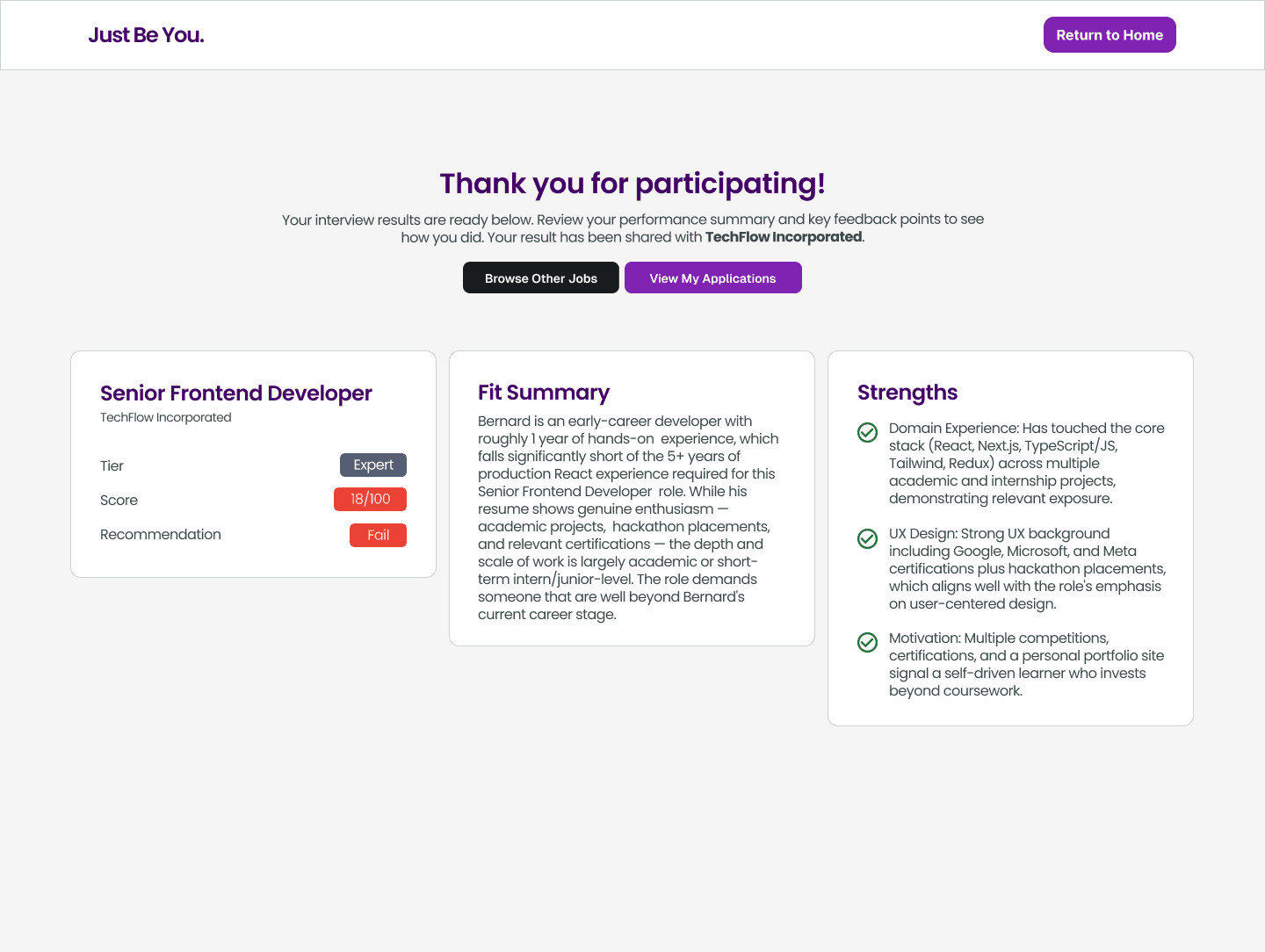Image resolution: width=1265 pixels, height=952 pixels.
Task: Open the Just Be You logo link
Action: [146, 35]
